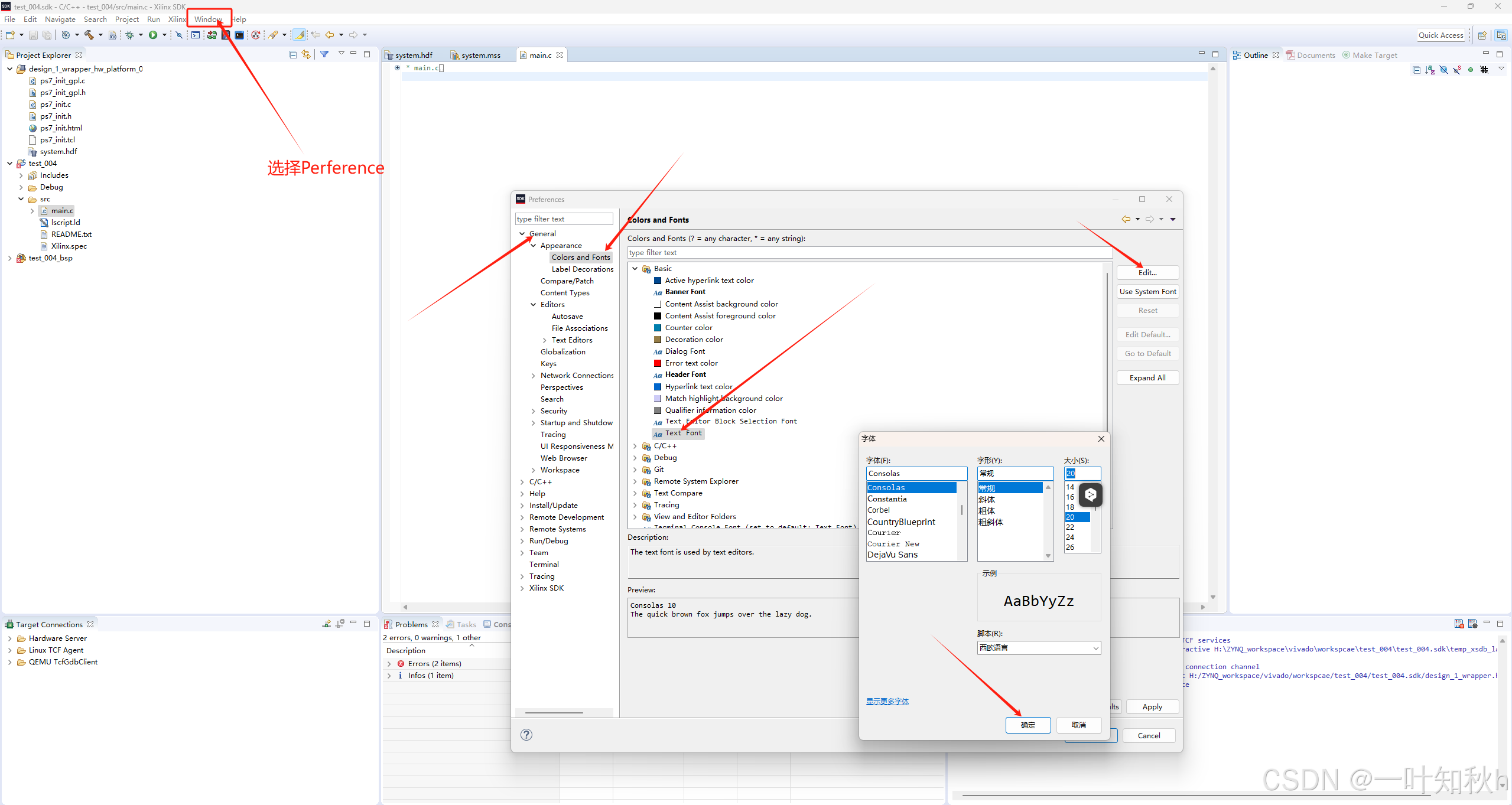Toggle Mark Occurrences highlighter in toolbar
The height and width of the screenshot is (805, 1512).
(x=300, y=35)
